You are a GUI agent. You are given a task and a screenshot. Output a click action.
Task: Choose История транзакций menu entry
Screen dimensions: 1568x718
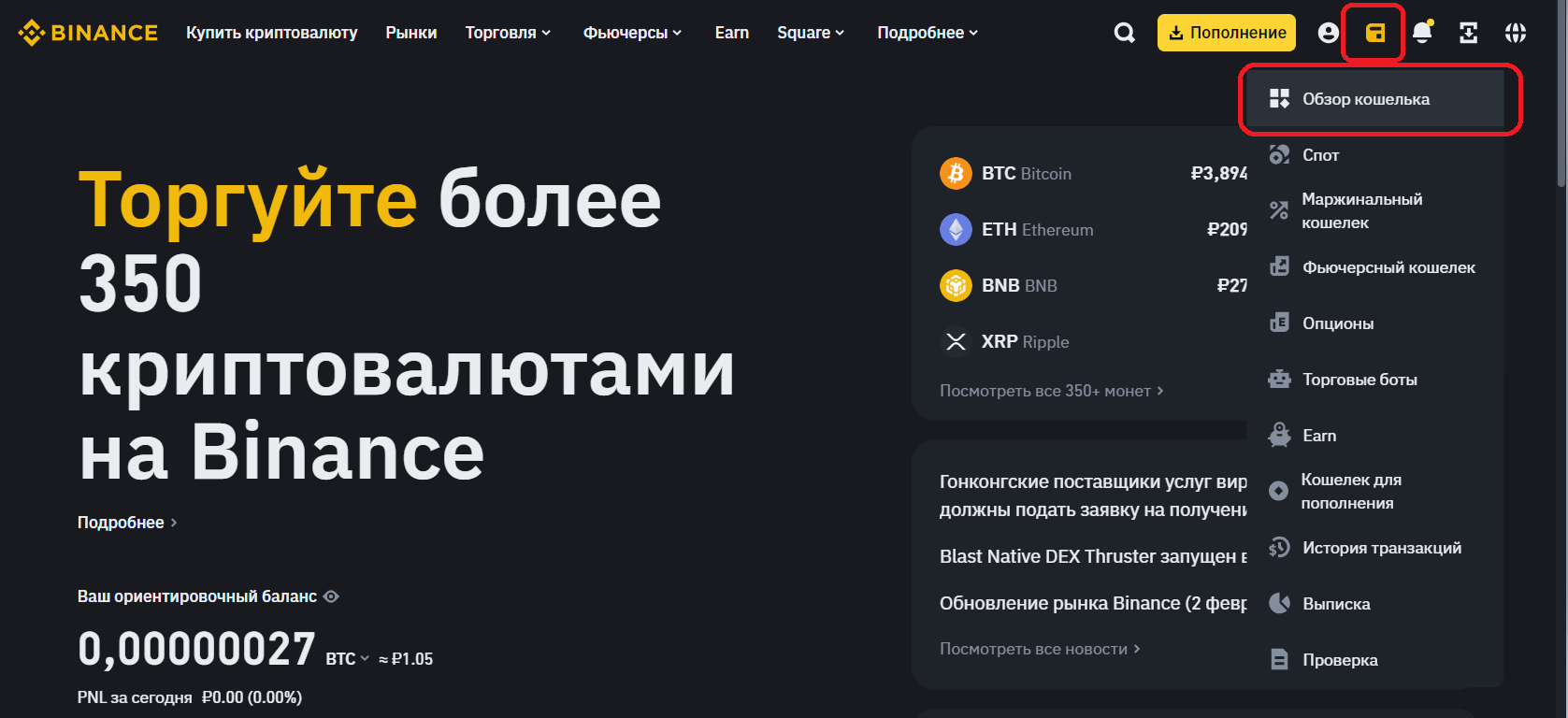pyautogui.click(x=1381, y=548)
